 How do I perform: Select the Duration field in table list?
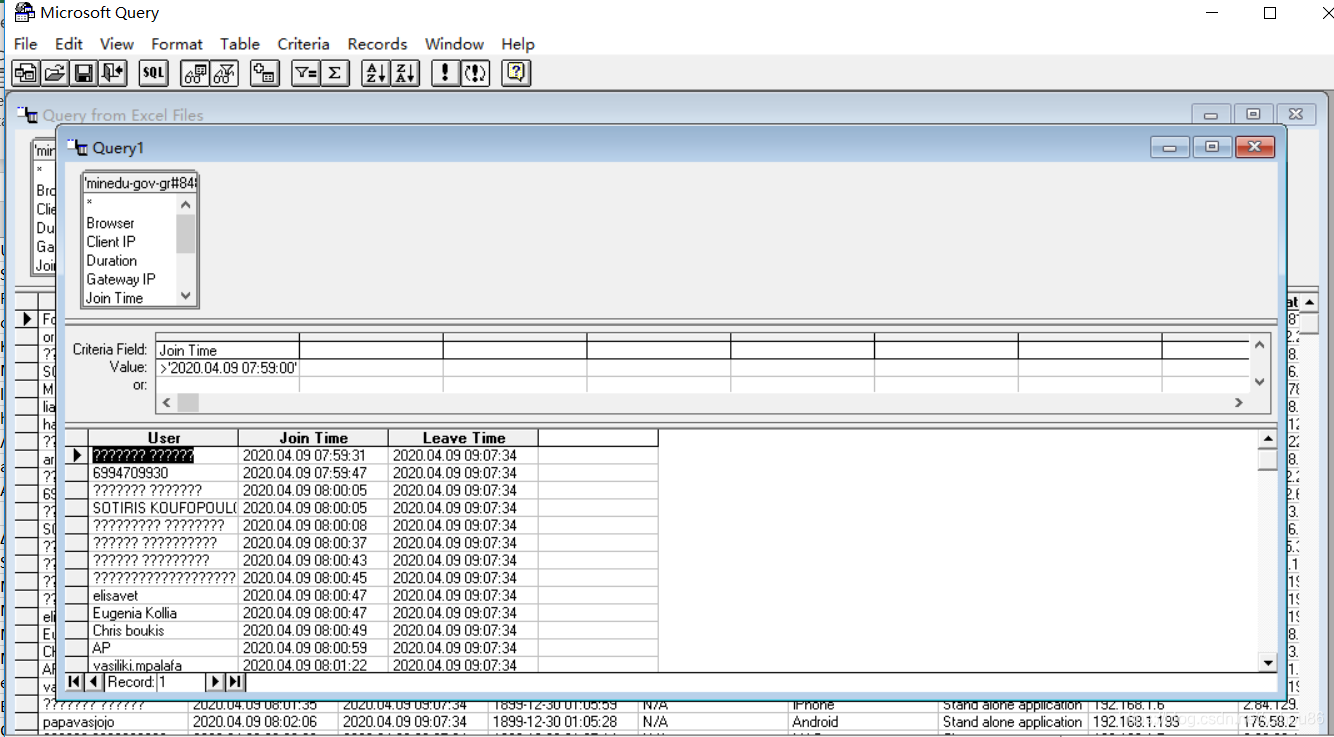(x=112, y=260)
